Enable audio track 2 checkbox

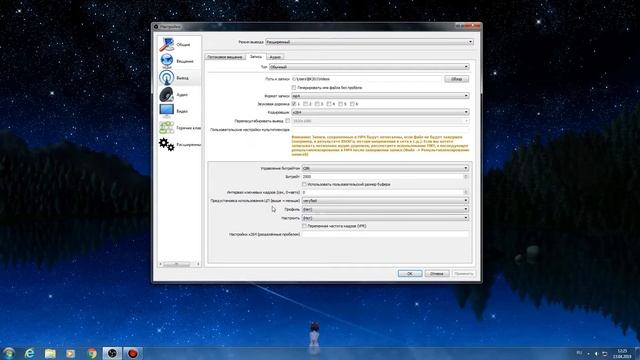point(305,104)
